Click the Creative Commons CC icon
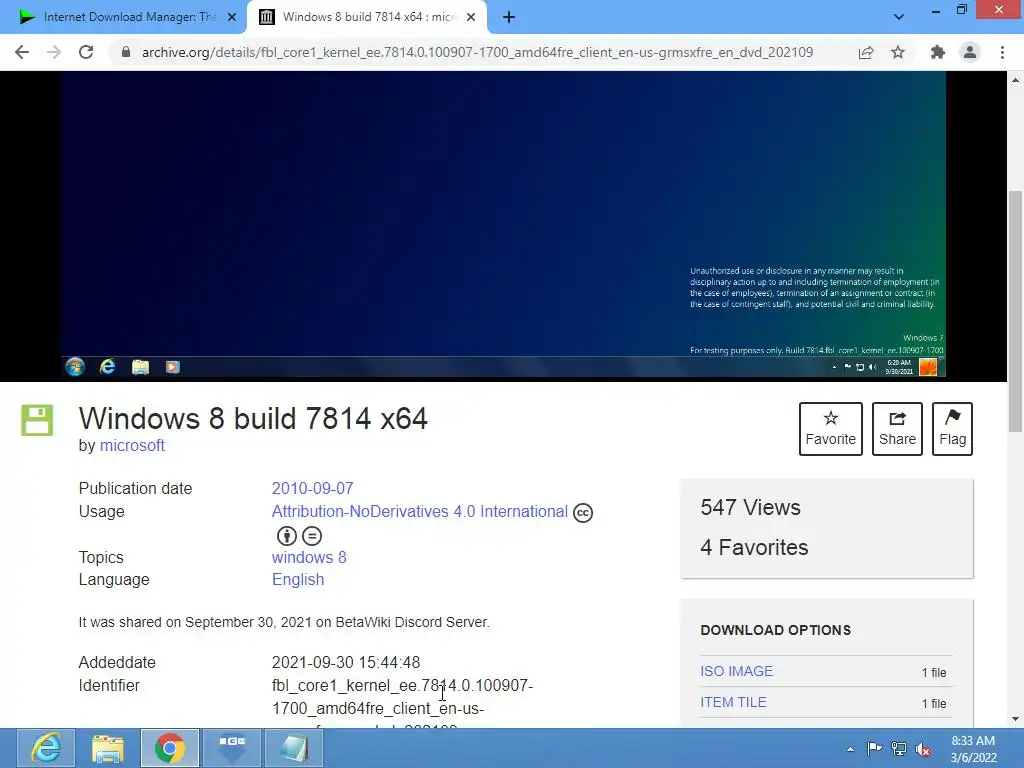Image resolution: width=1024 pixels, height=768 pixels. (x=583, y=513)
